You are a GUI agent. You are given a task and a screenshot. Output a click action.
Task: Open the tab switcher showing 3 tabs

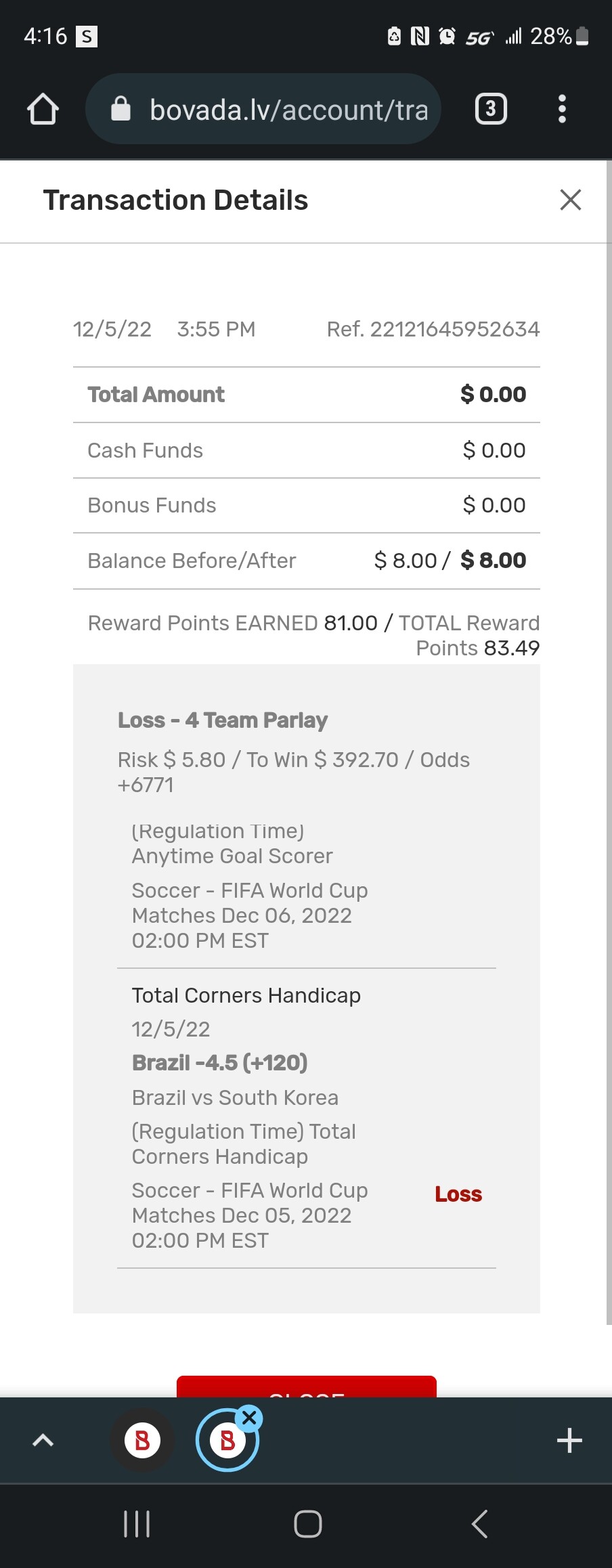[491, 108]
